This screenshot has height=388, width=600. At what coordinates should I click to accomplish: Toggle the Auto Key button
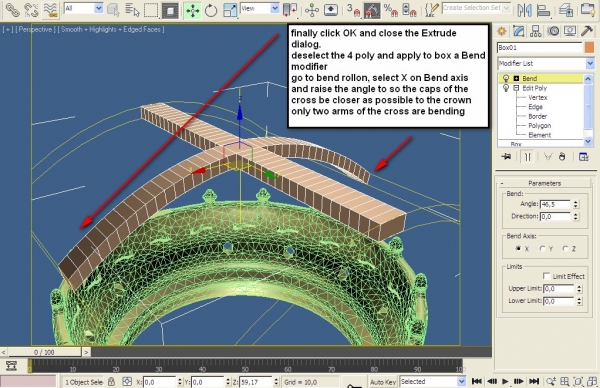tap(383, 381)
